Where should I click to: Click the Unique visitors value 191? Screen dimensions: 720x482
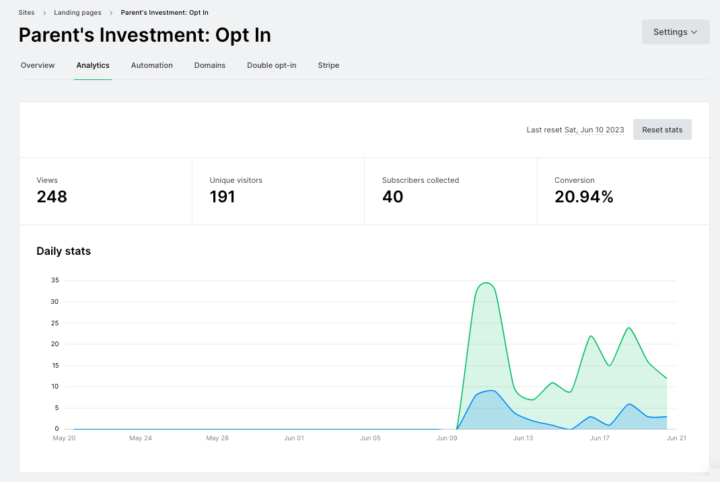[x=222, y=197]
